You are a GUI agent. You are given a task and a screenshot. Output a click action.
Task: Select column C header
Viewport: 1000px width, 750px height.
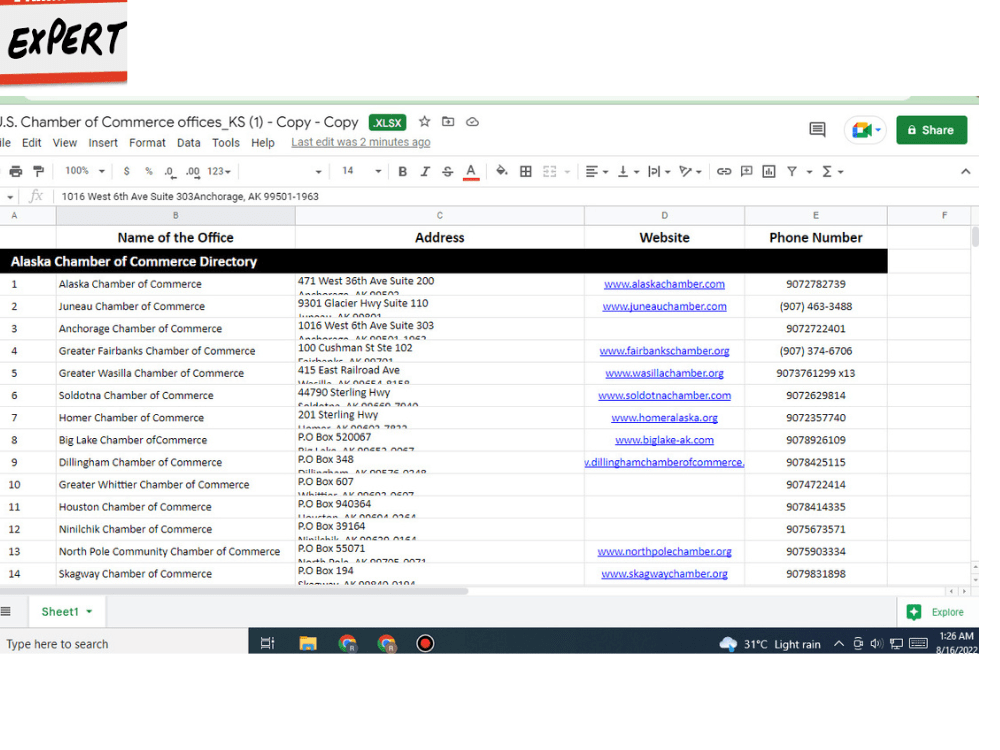tap(439, 216)
